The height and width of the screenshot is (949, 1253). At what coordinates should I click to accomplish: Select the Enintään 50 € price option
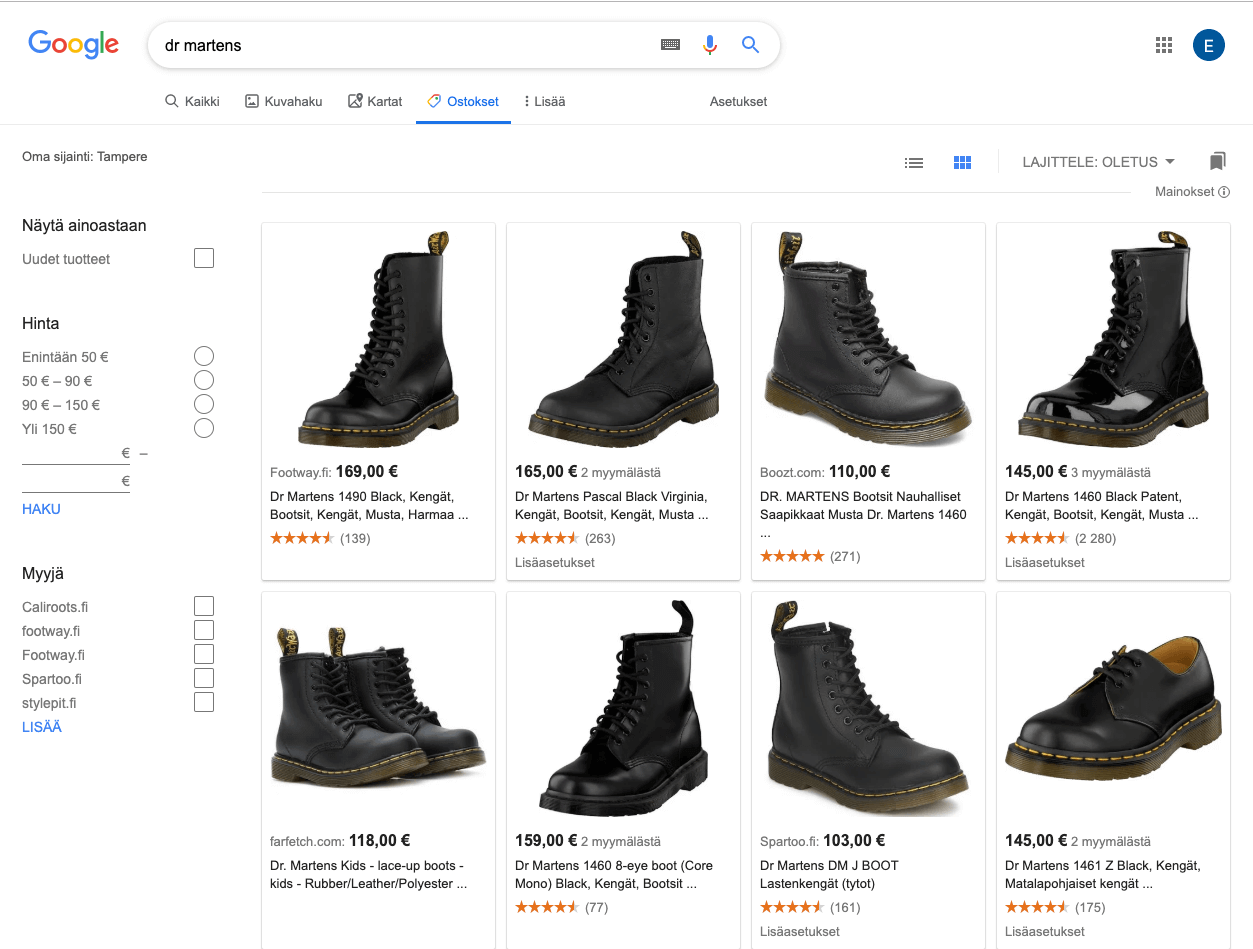[204, 356]
